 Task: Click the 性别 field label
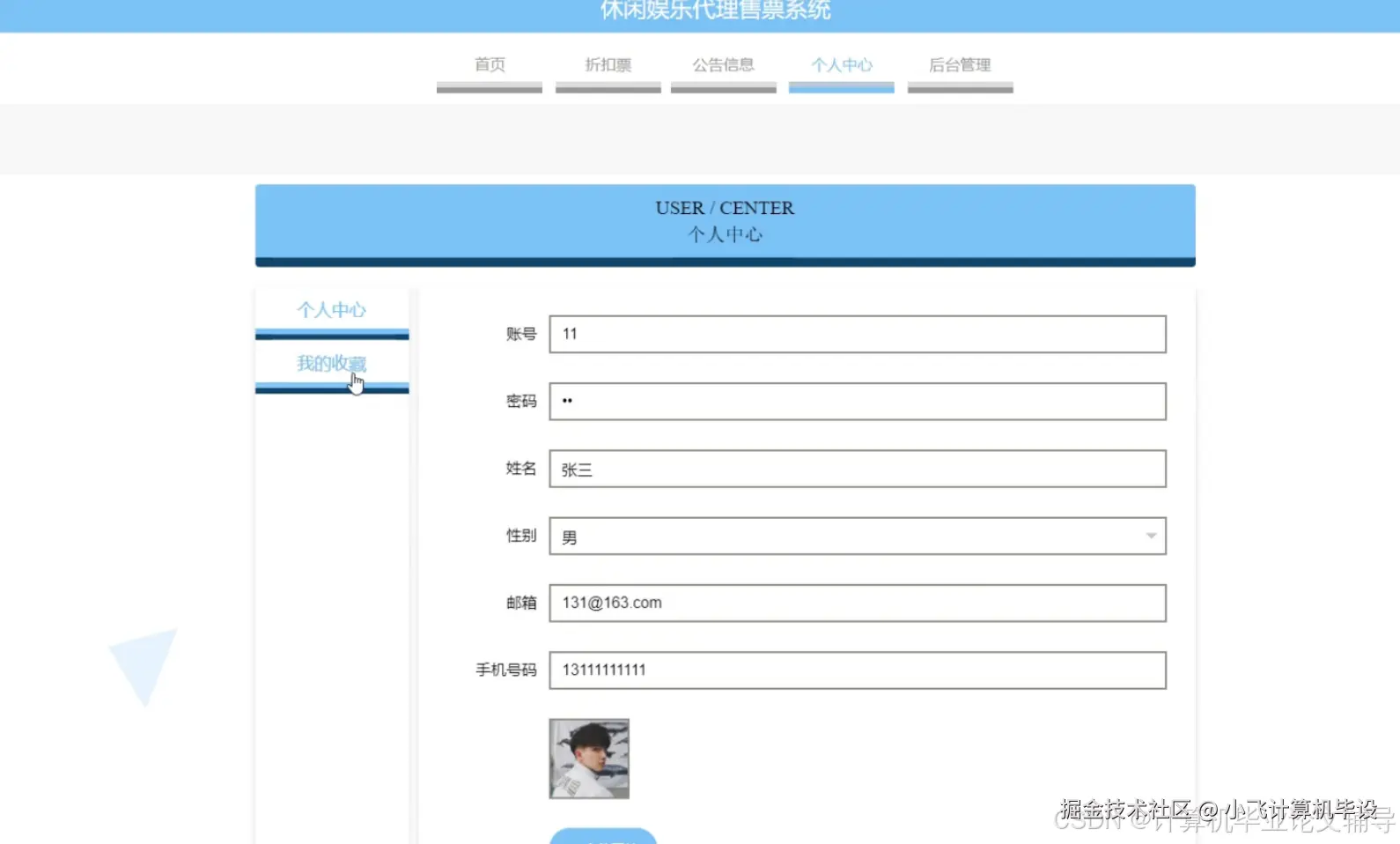pyautogui.click(x=521, y=536)
